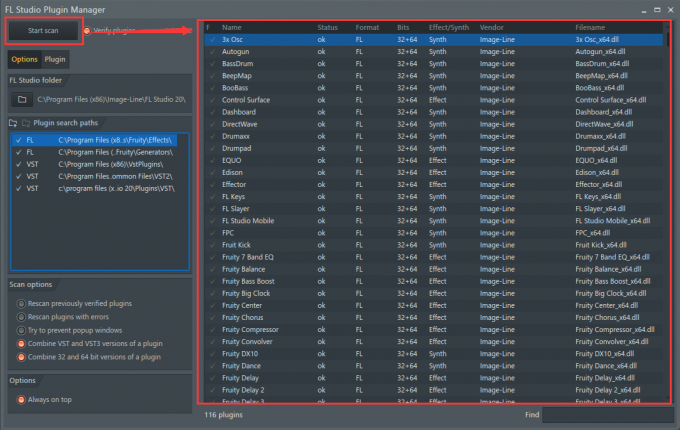Select the Fruit Kick plugin row
680x430 pixels.
[x=434, y=245]
